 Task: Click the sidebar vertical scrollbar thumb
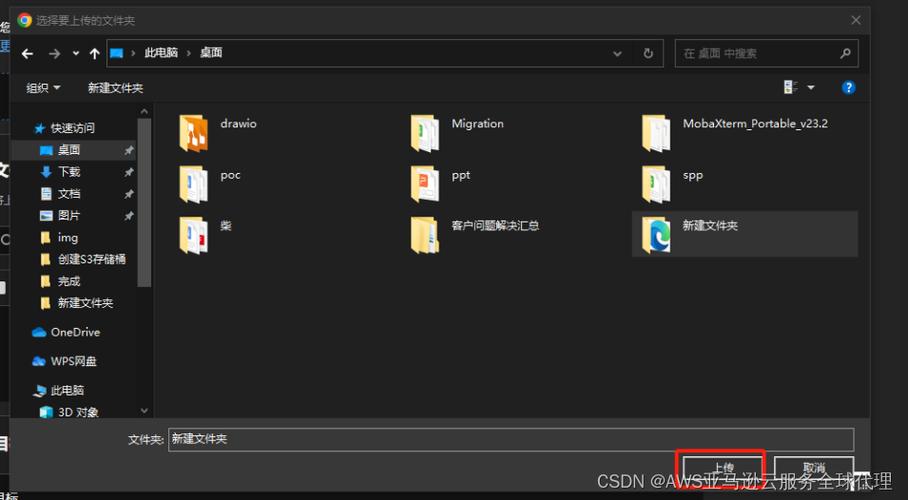point(144,202)
